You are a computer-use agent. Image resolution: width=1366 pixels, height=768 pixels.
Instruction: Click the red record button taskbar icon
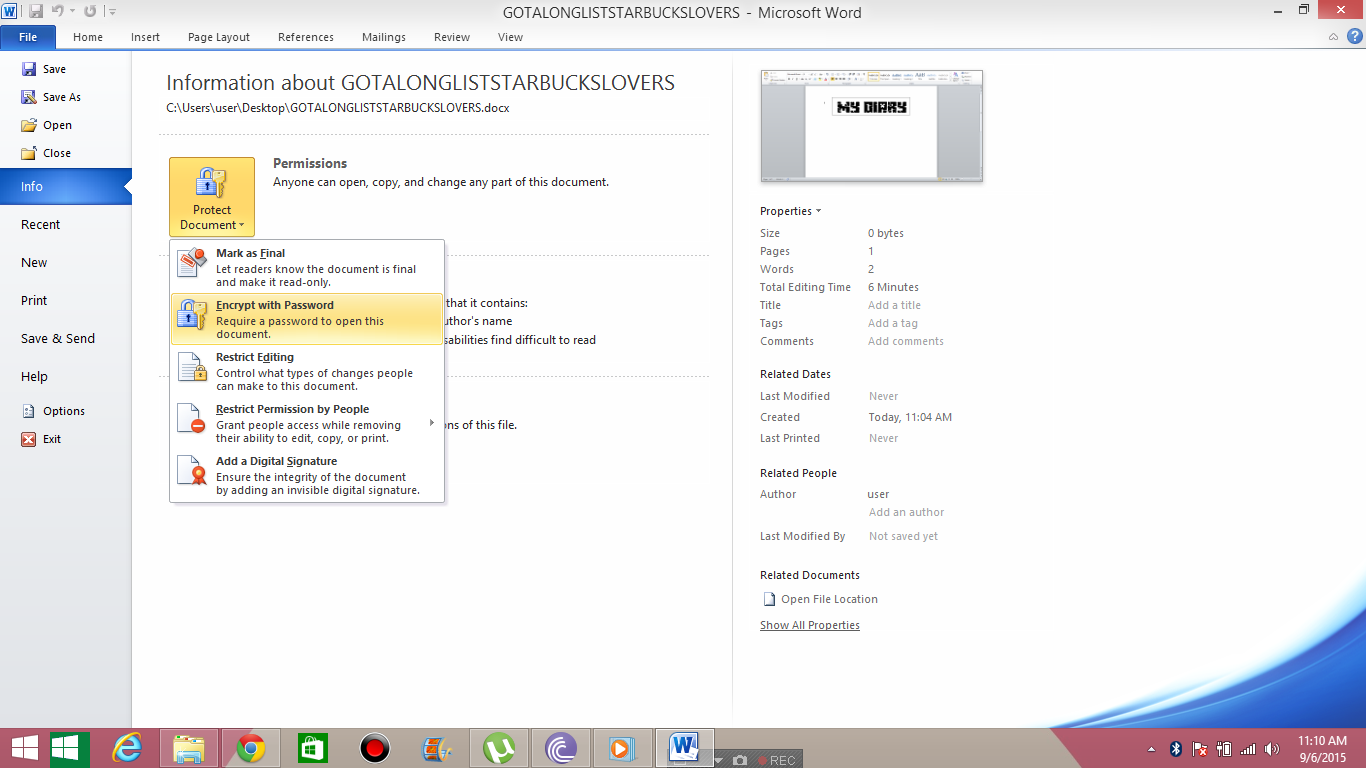375,748
